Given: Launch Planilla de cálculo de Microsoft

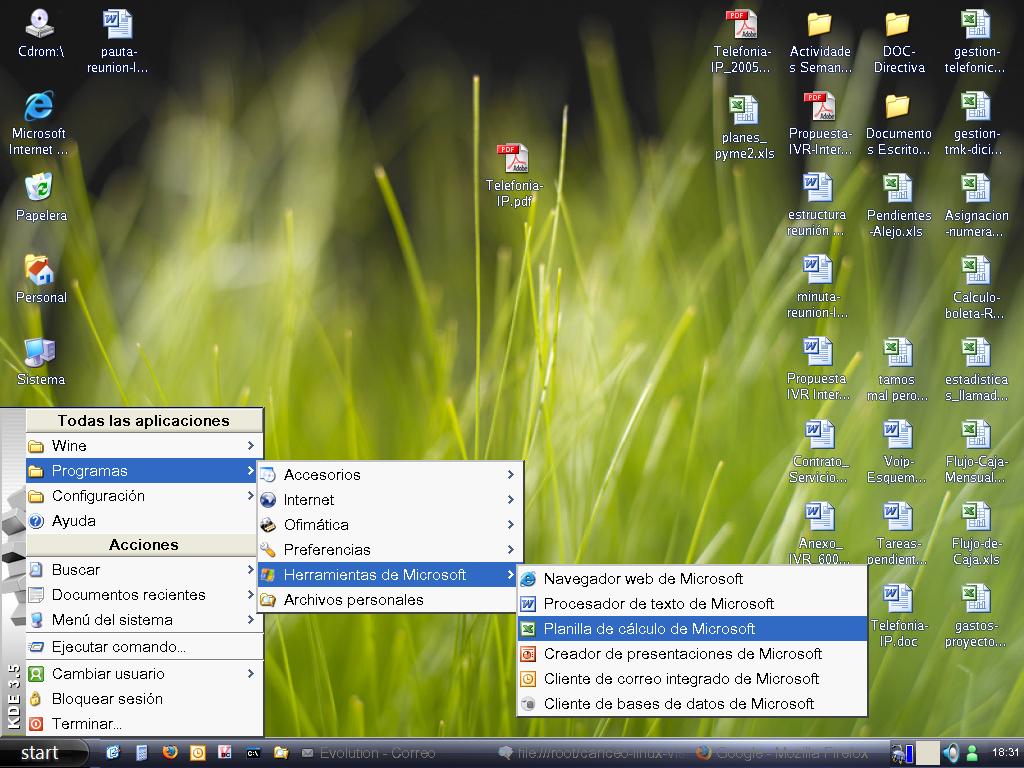Looking at the screenshot, I should coord(692,629).
